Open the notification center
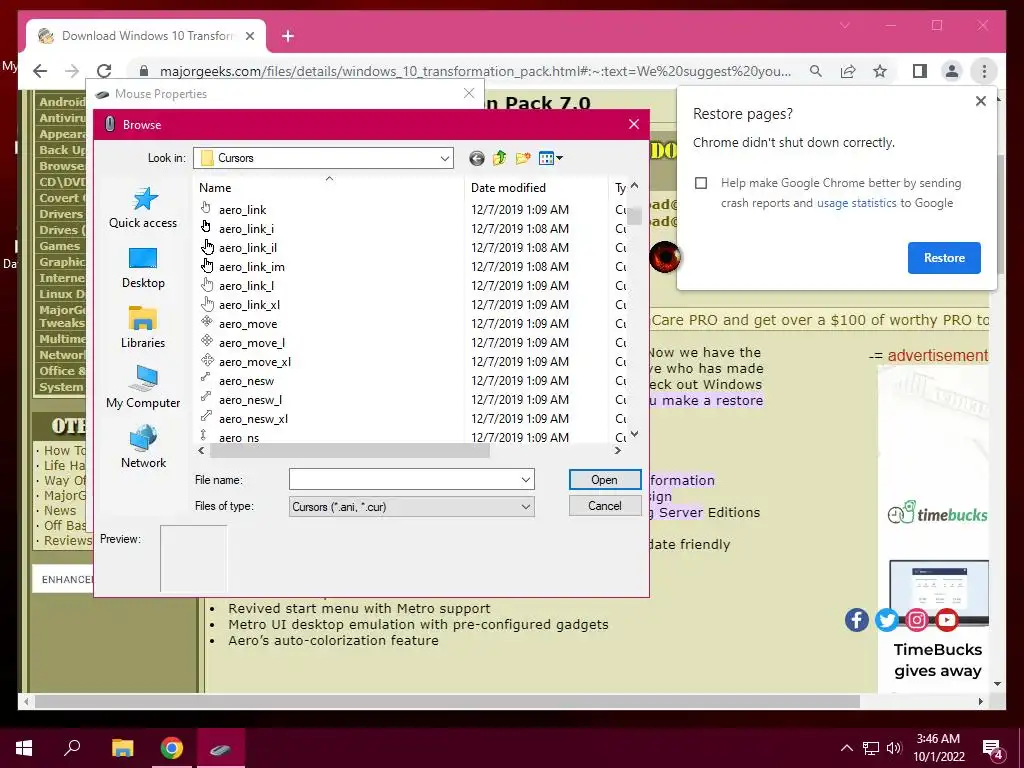Screen dimensions: 1024x768 coord(993,749)
